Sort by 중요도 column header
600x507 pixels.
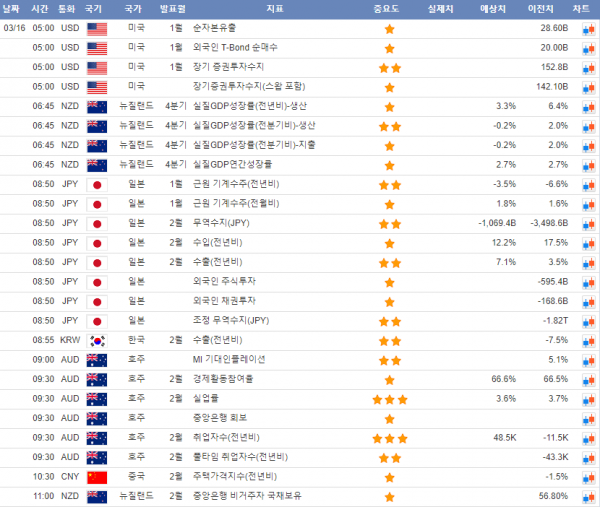389,9
